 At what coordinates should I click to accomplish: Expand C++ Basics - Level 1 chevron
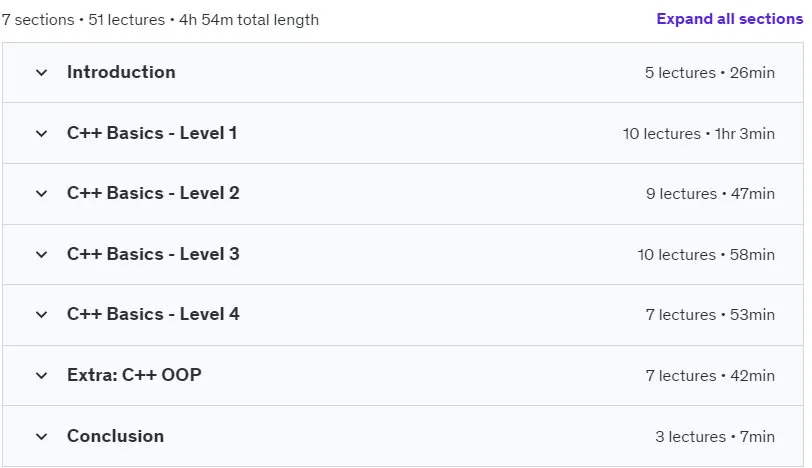tap(41, 134)
